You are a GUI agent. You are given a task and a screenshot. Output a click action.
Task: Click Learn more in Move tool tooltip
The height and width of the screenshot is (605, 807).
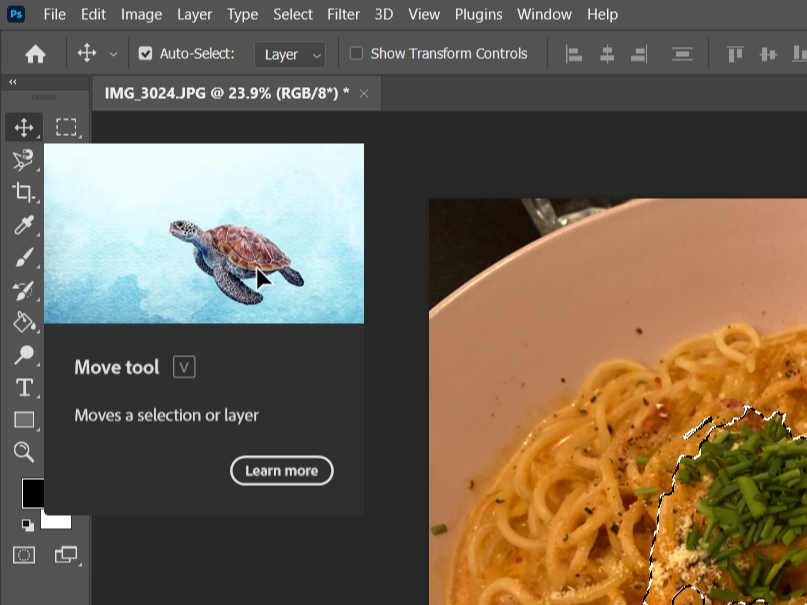[282, 470]
